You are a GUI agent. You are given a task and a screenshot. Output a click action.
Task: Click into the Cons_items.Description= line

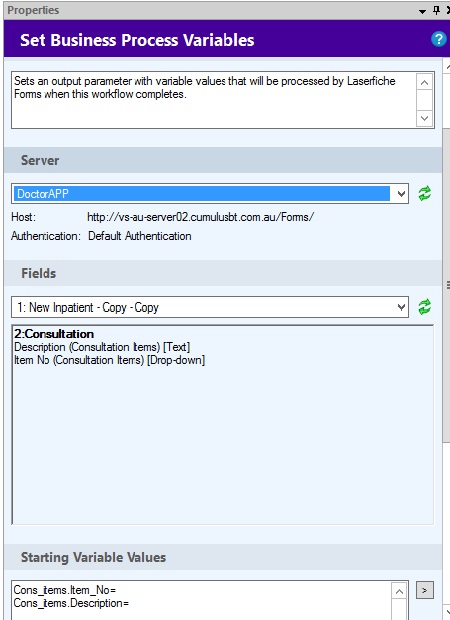coord(71,603)
